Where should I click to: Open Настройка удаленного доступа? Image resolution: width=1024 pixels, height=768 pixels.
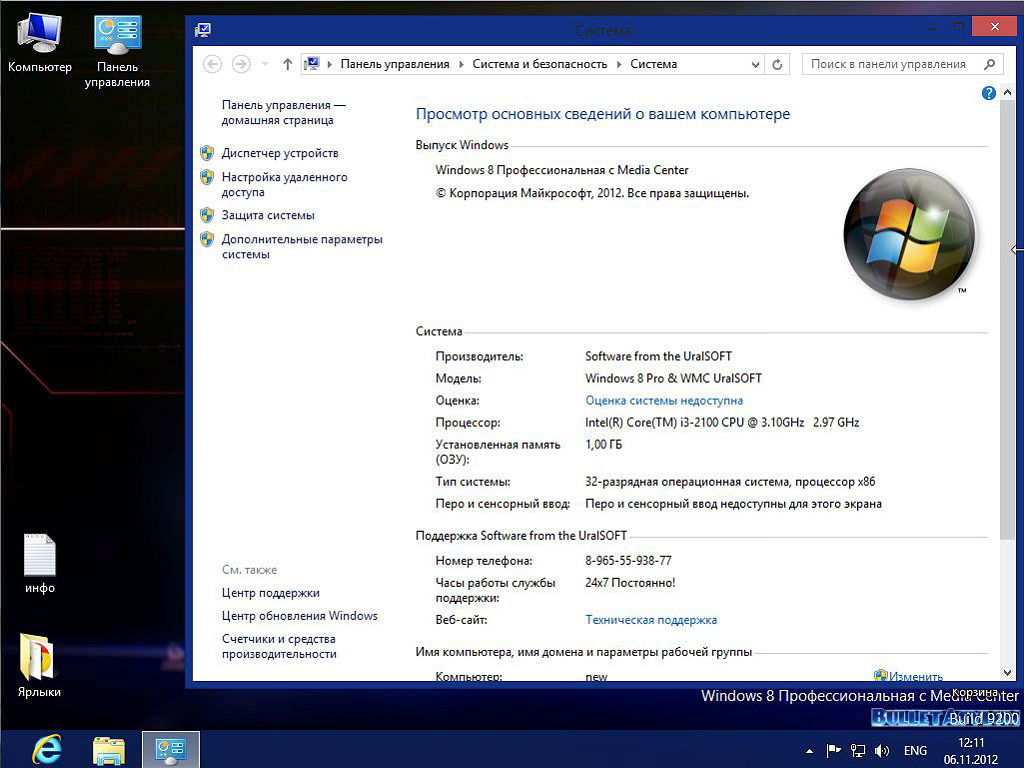pyautogui.click(x=284, y=184)
